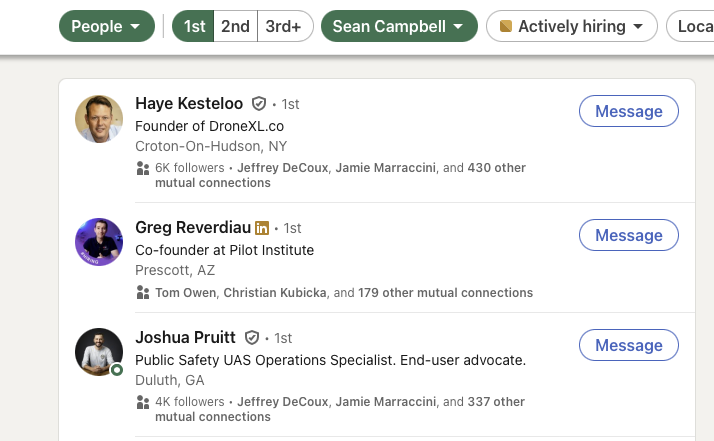The height and width of the screenshot is (441, 714).
Task: Click the '430 other mutual connections' text
Action: point(341,175)
